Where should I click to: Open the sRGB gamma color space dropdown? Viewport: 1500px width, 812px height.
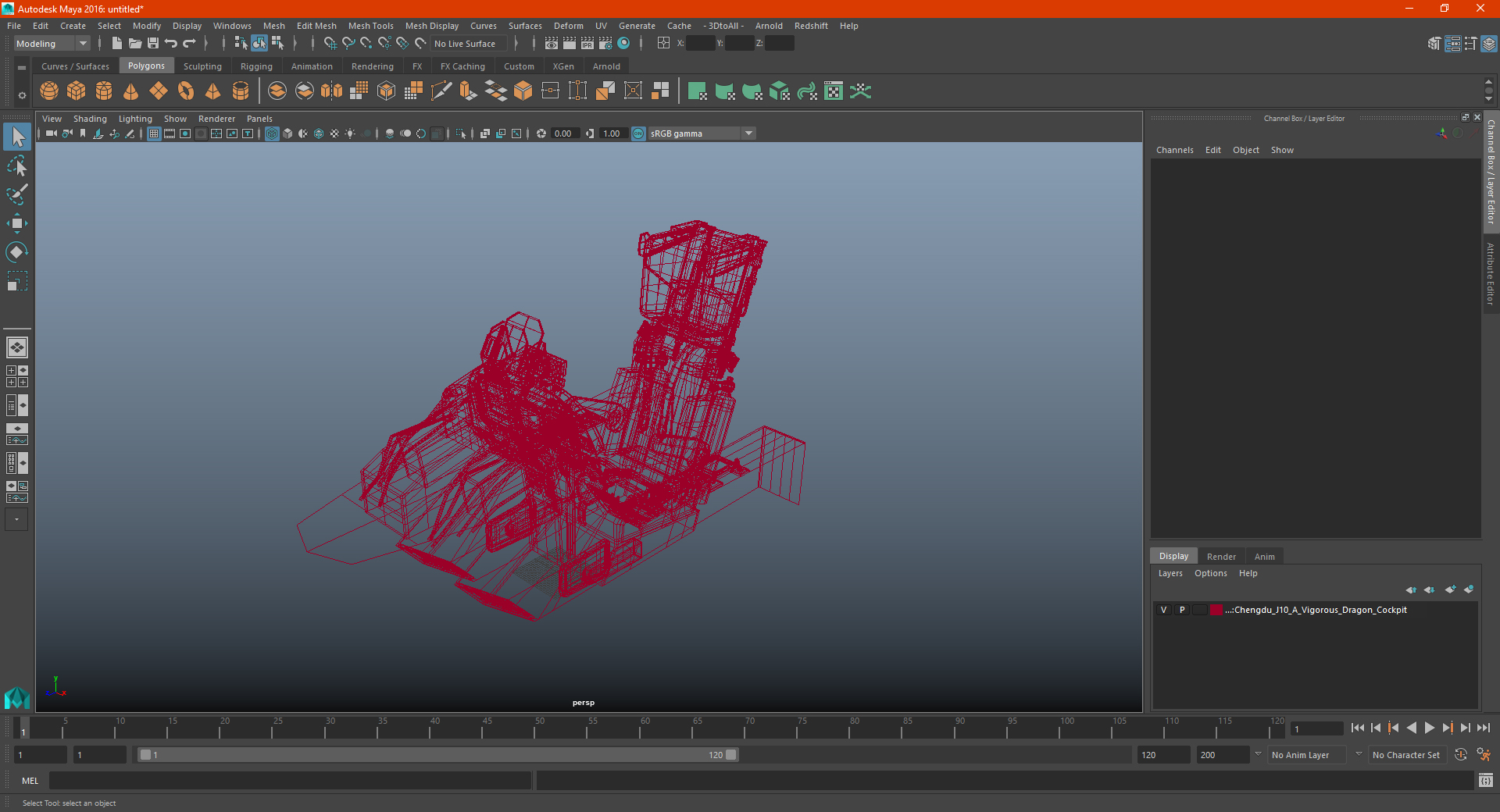click(702, 134)
